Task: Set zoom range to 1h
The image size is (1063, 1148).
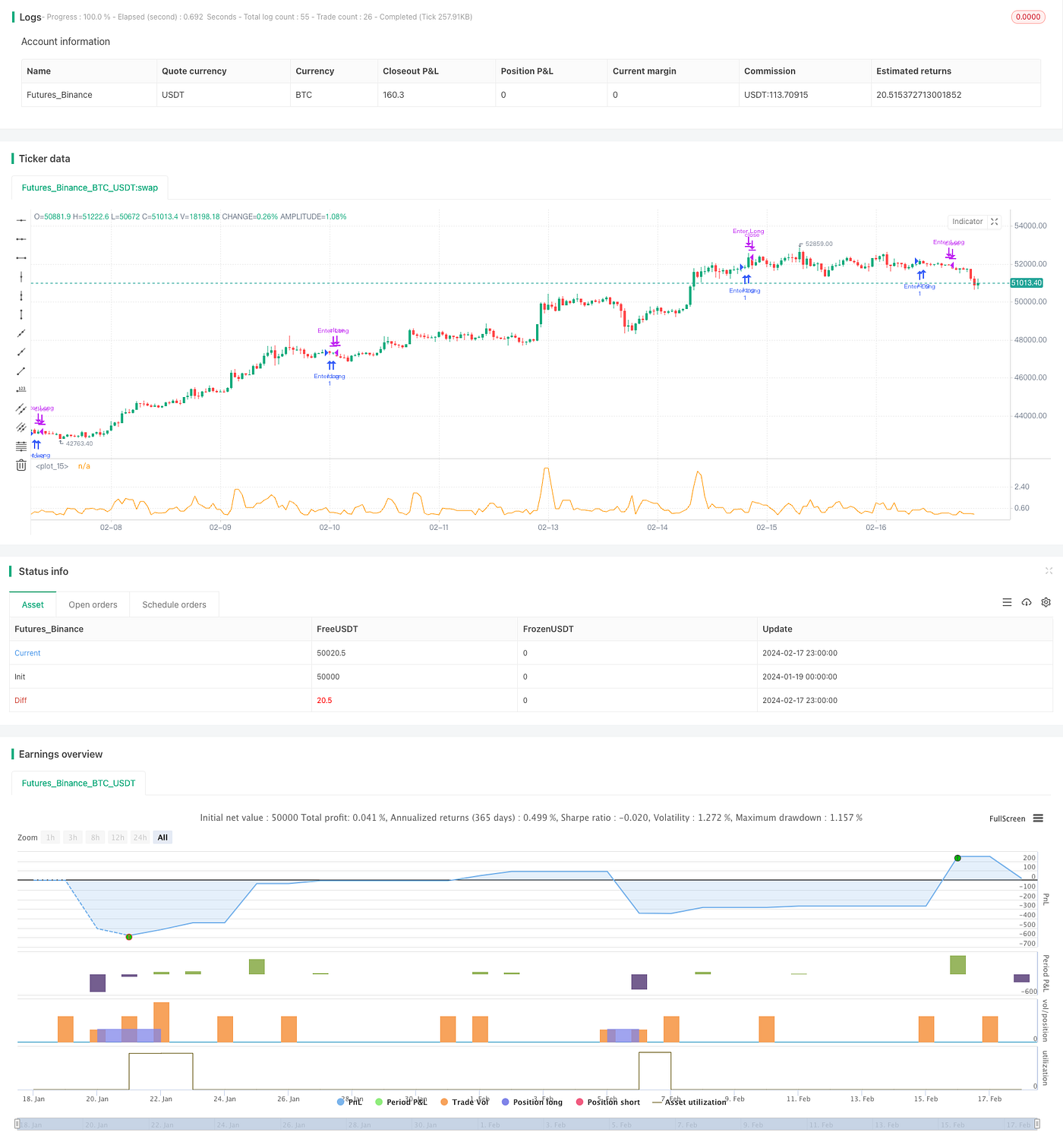Action: (x=51, y=837)
